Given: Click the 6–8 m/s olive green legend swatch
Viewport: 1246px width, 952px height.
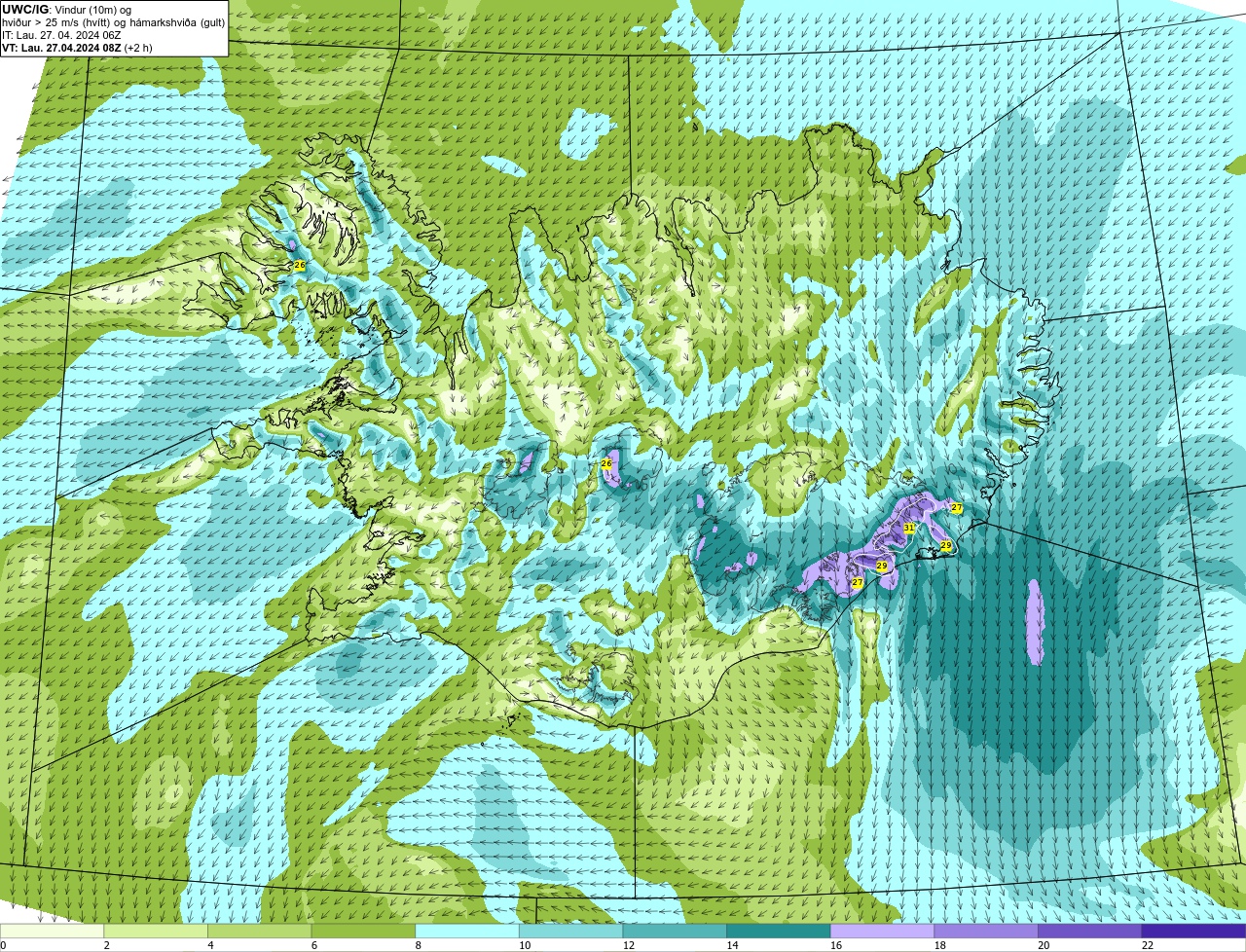Looking at the screenshot, I should [363, 931].
